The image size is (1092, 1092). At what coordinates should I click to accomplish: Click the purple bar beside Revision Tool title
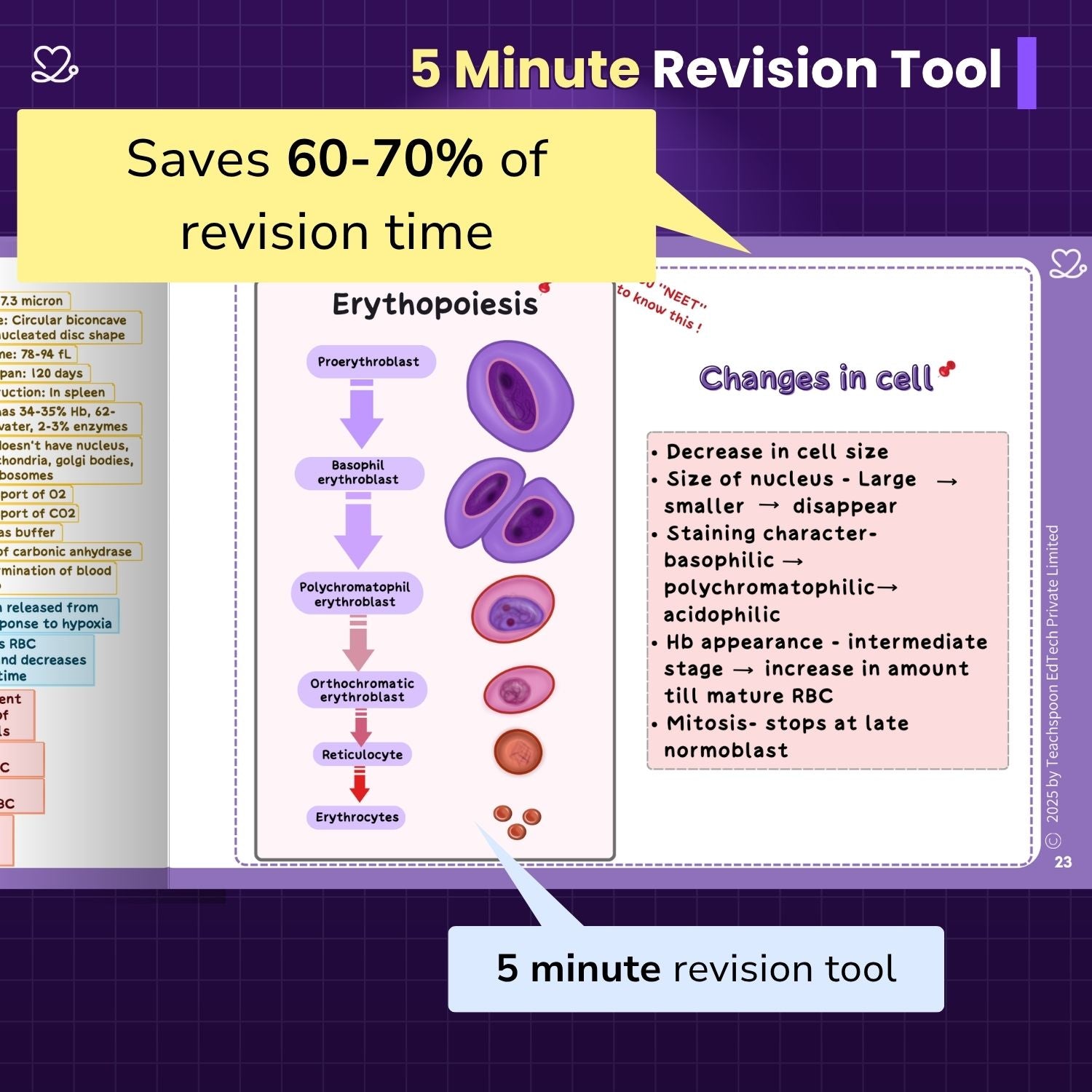pyautogui.click(x=1026, y=73)
